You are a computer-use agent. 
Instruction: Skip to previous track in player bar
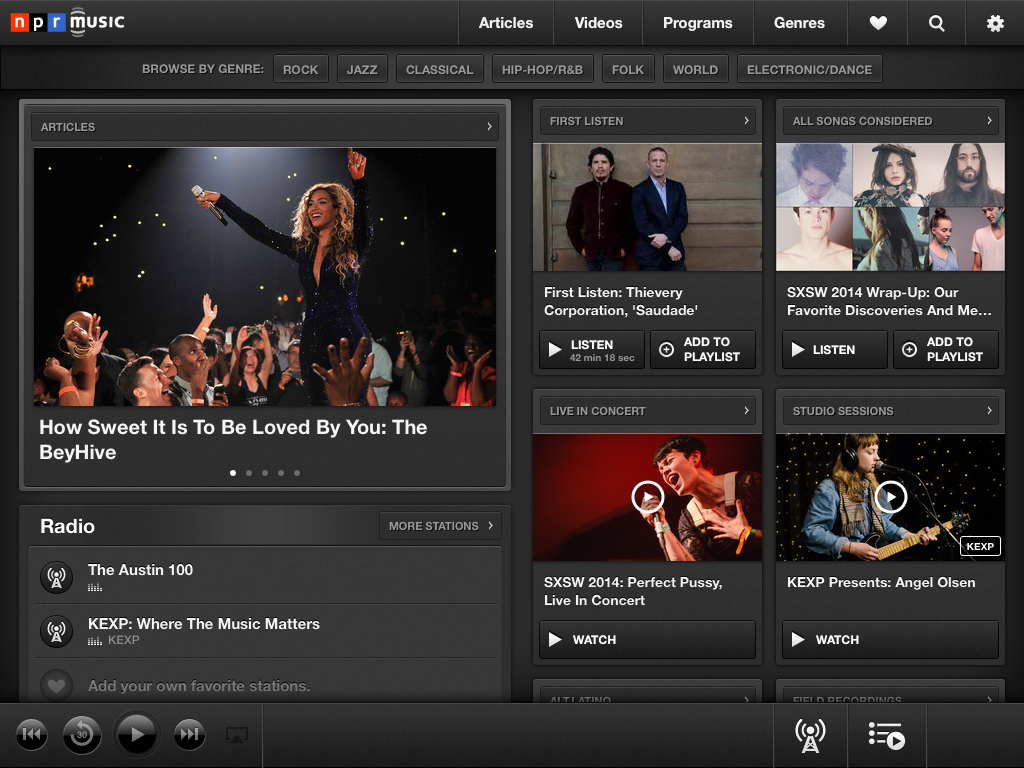coord(31,735)
